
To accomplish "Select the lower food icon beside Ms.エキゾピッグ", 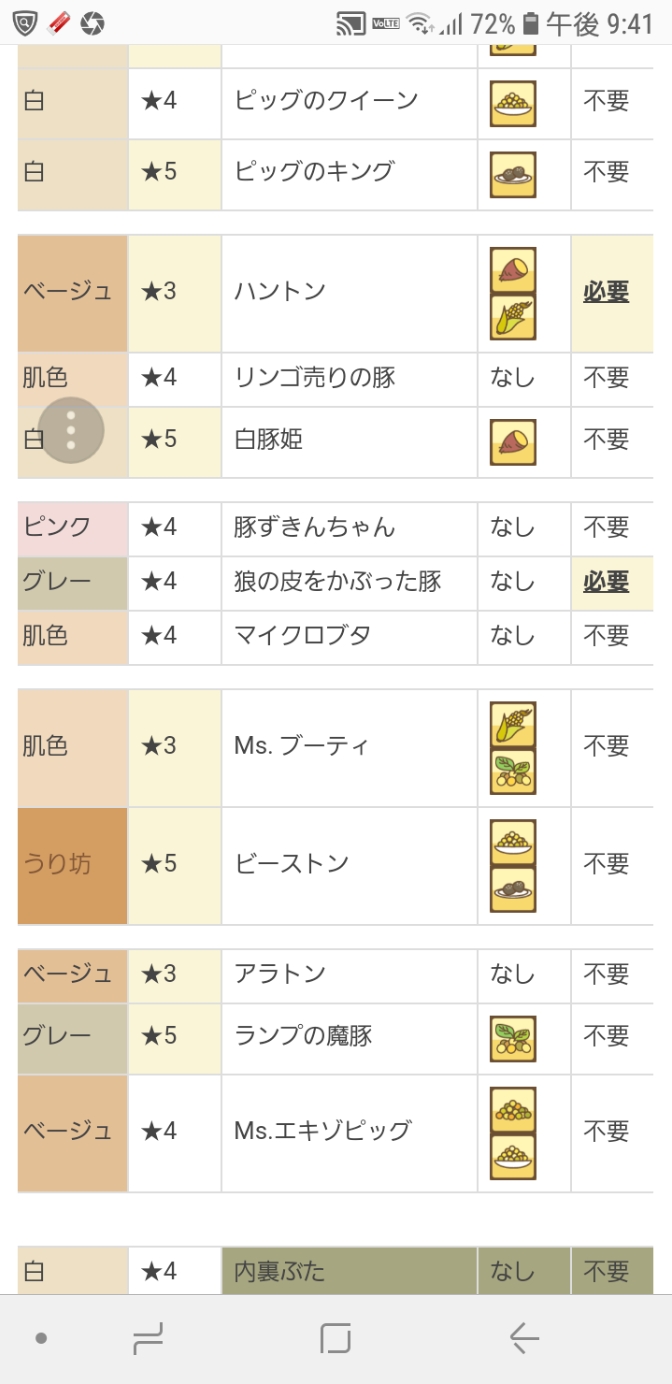I will tap(513, 1157).
